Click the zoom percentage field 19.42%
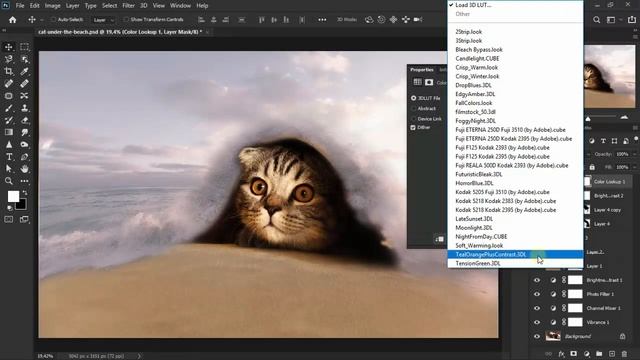 [45, 356]
